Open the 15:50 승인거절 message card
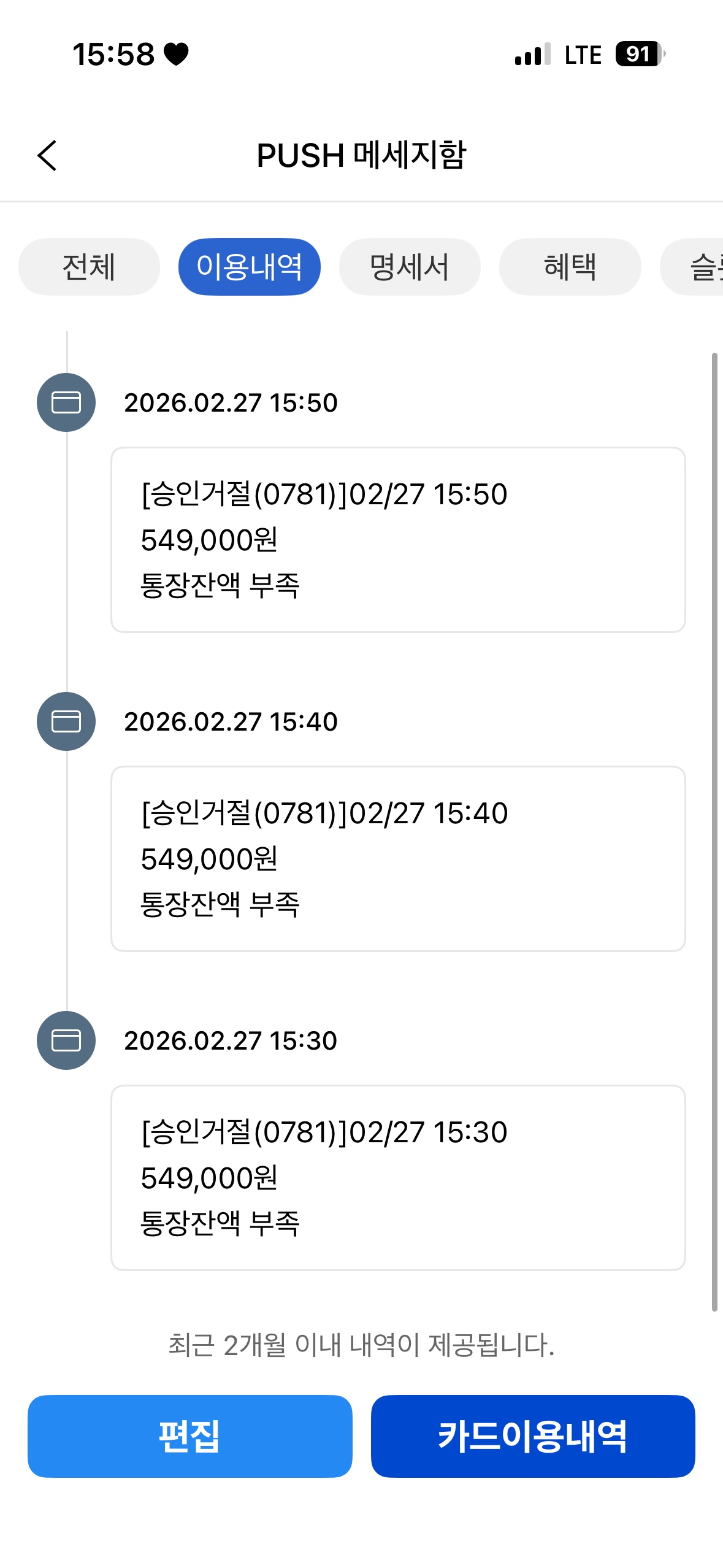This screenshot has width=723, height=1568. 397,540
